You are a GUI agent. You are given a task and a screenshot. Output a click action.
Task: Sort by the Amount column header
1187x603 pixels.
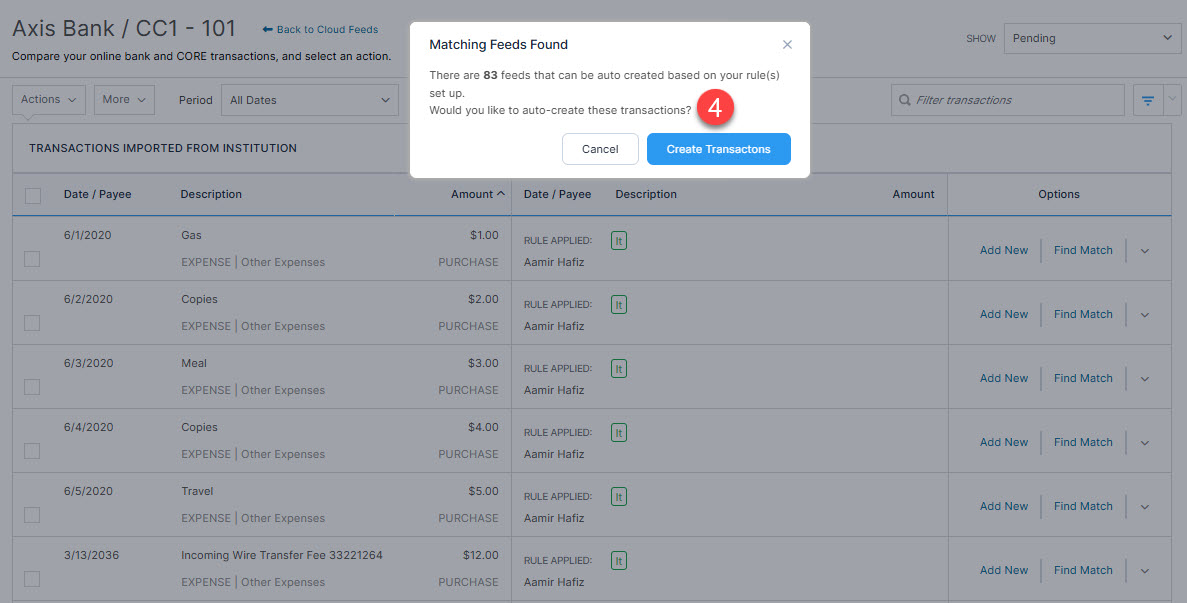tap(478, 194)
